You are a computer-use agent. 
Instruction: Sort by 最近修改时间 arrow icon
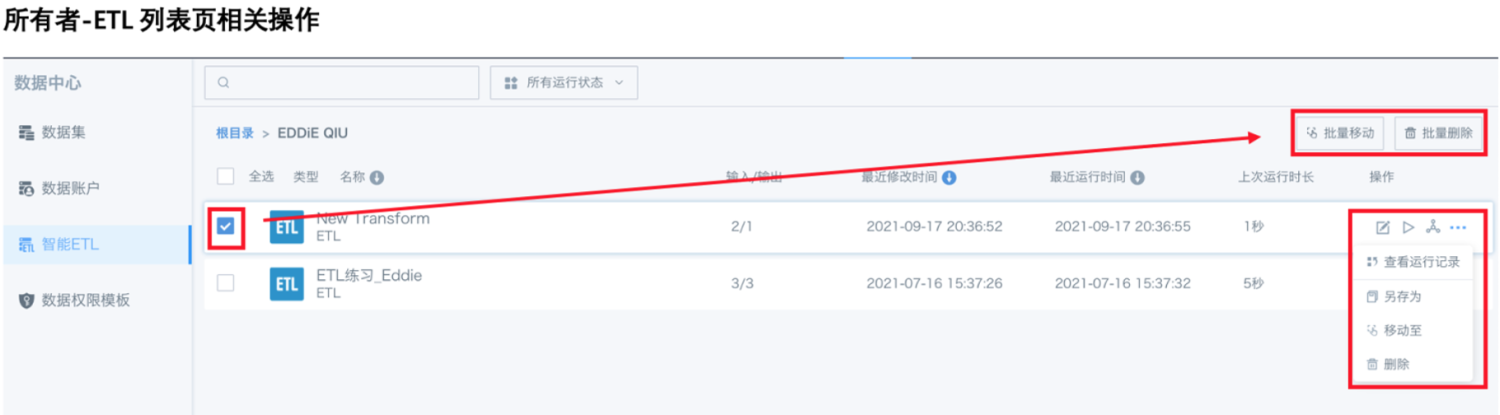pos(949,178)
